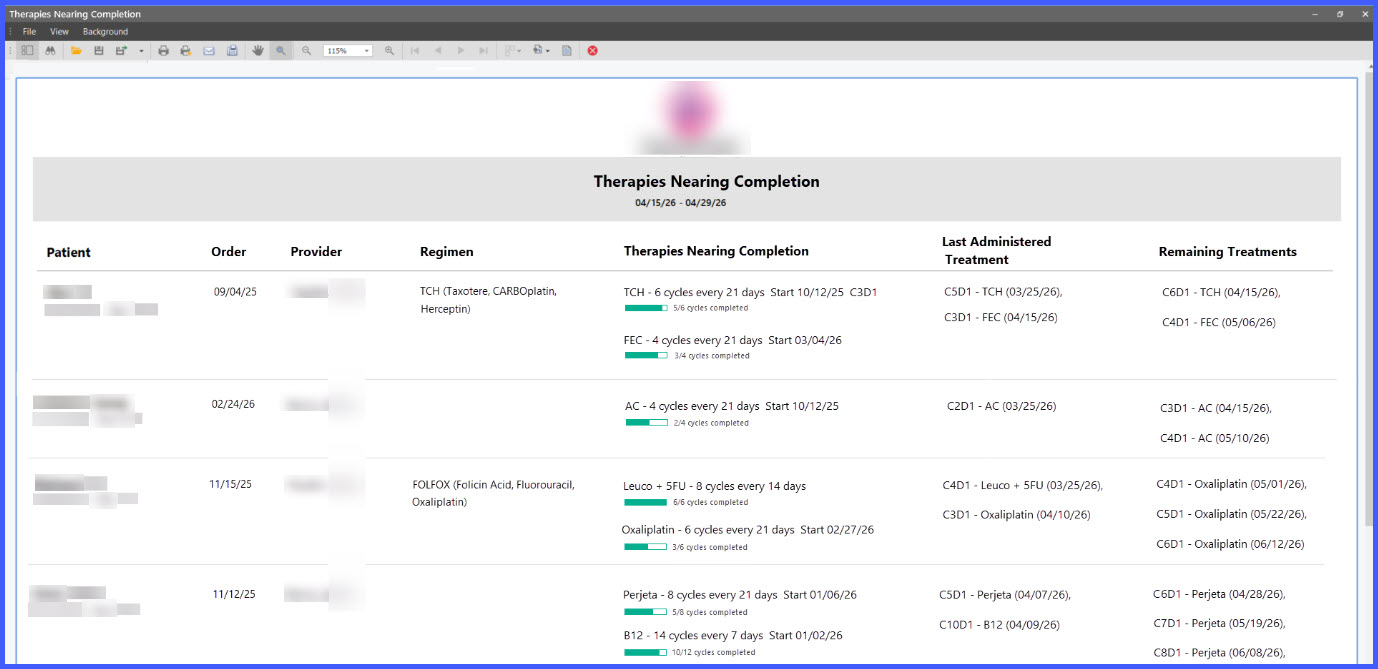Select the hand pan tool
Screen dimensions: 1378x669
(258, 50)
